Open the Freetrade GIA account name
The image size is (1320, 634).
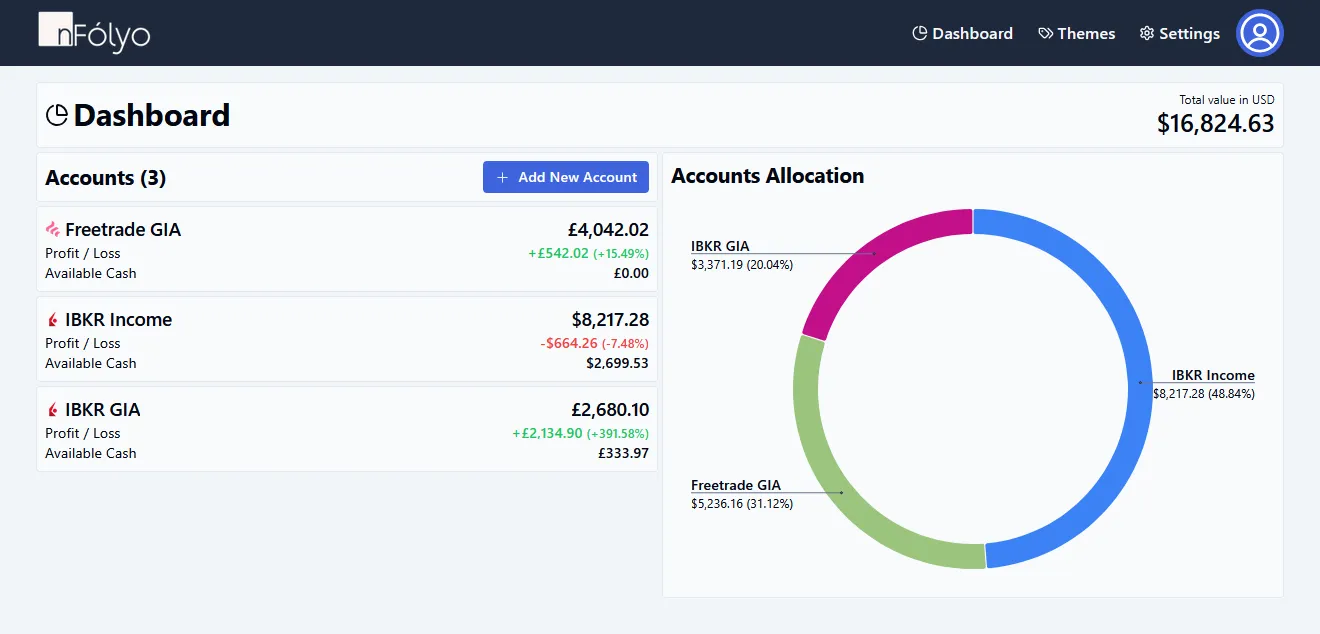123,230
